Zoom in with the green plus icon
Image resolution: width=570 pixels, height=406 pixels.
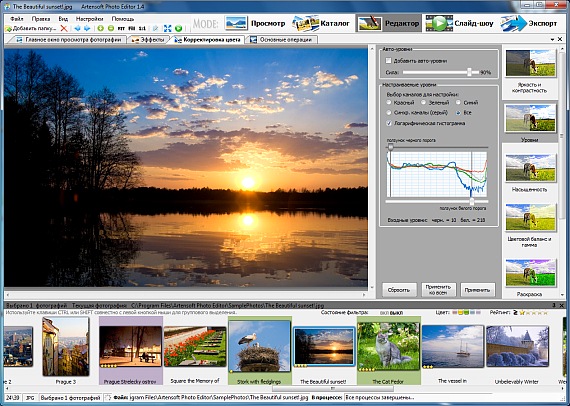point(101,28)
